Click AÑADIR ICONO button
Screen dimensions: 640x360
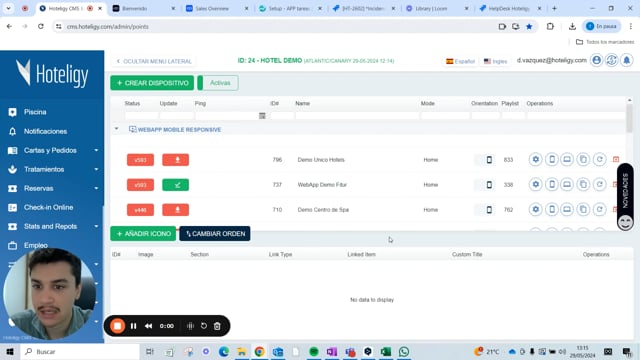click(143, 233)
